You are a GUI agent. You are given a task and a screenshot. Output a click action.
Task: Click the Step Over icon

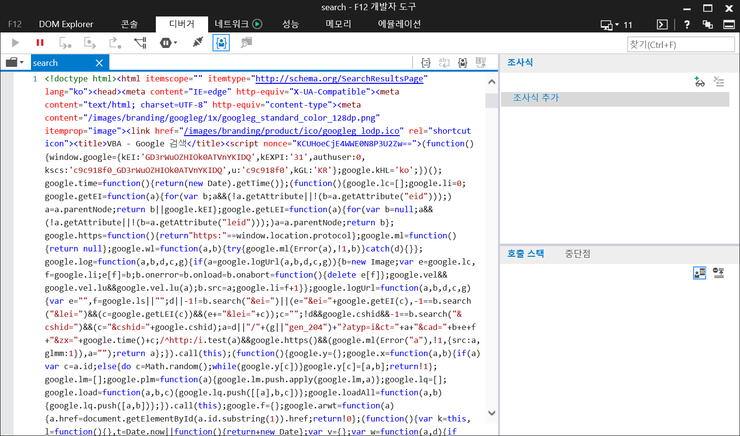click(91, 43)
